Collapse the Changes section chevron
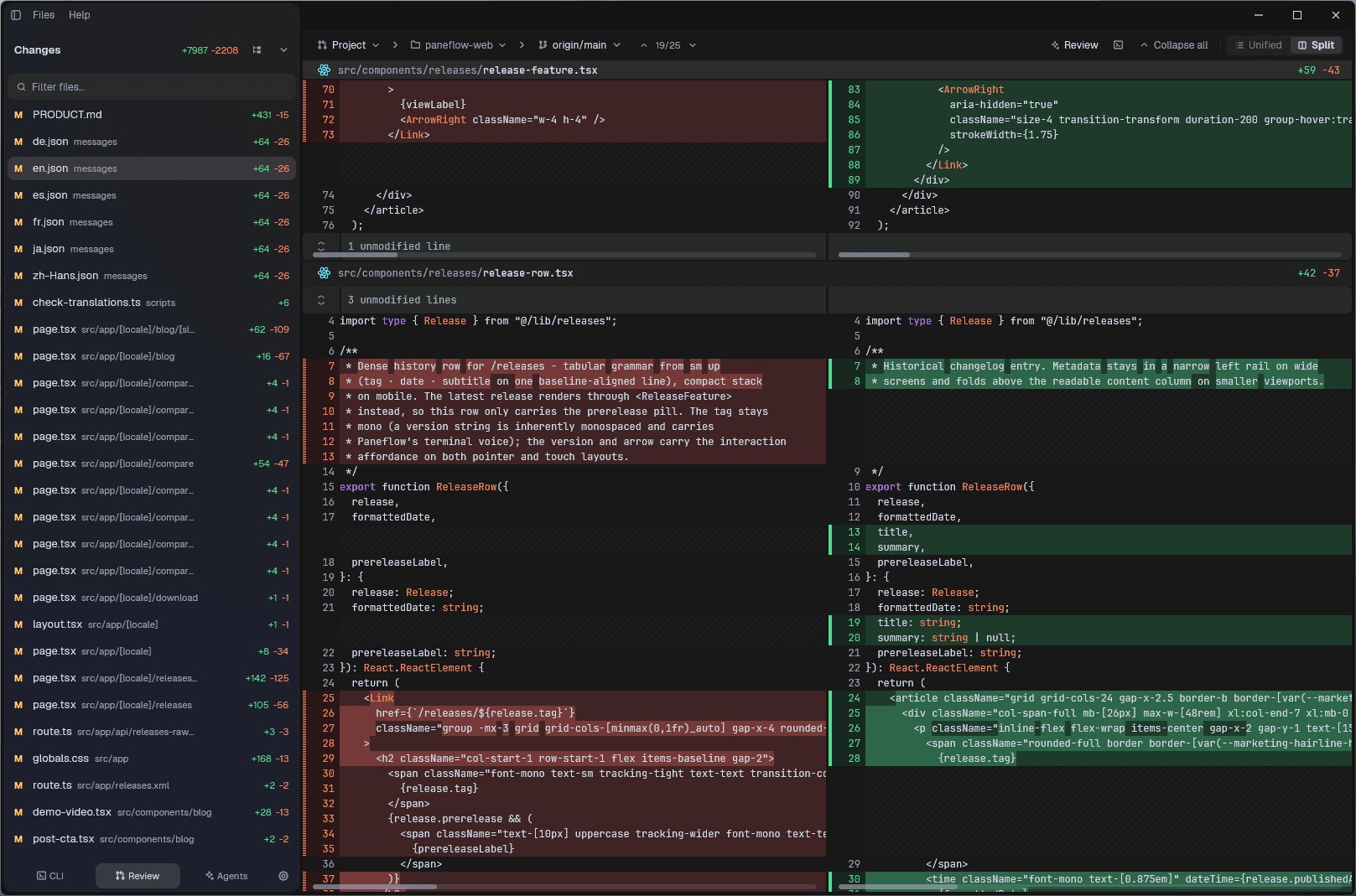1356x896 pixels. pos(283,50)
